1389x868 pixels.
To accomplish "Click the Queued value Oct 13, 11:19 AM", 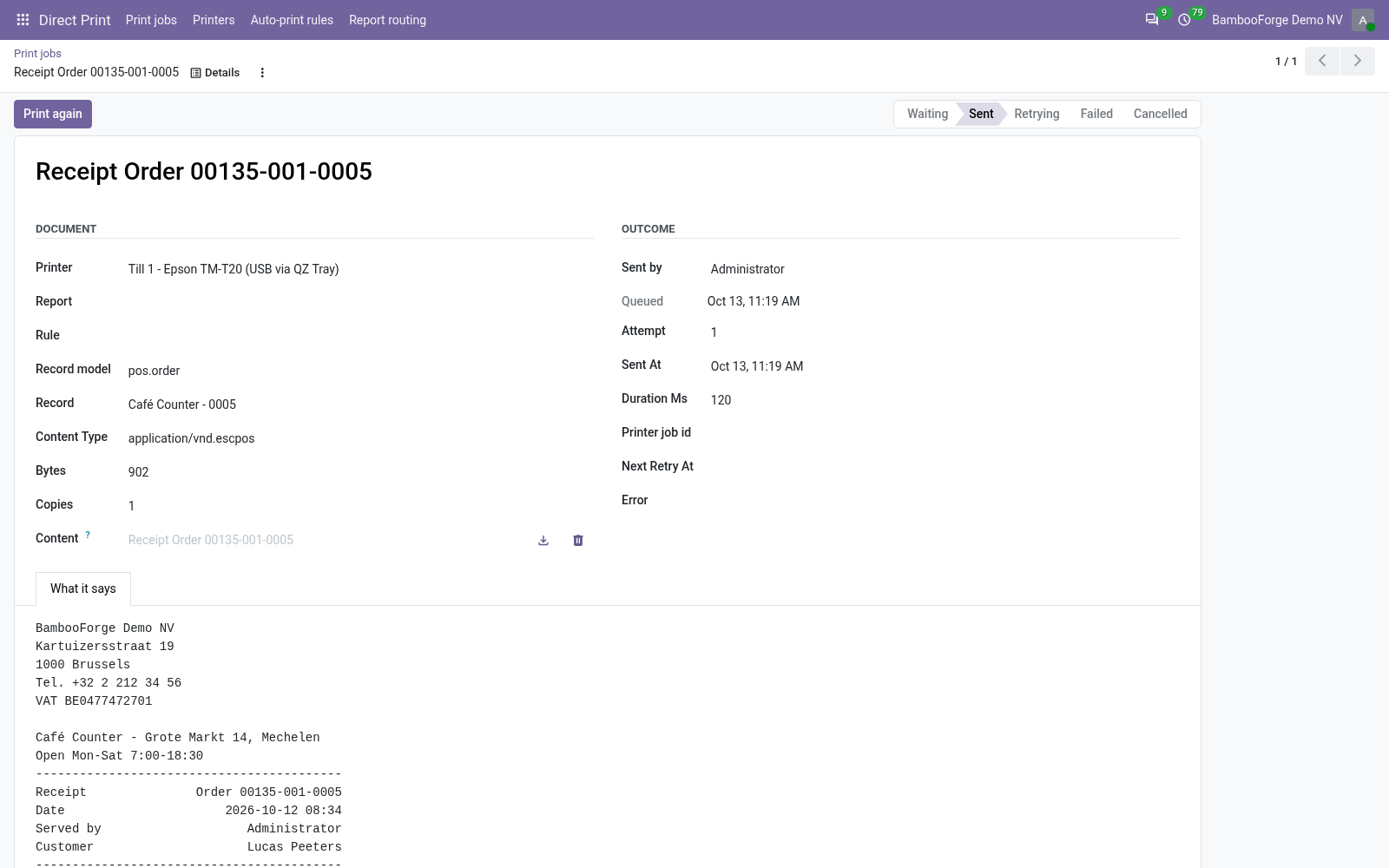I will pyautogui.click(x=754, y=301).
